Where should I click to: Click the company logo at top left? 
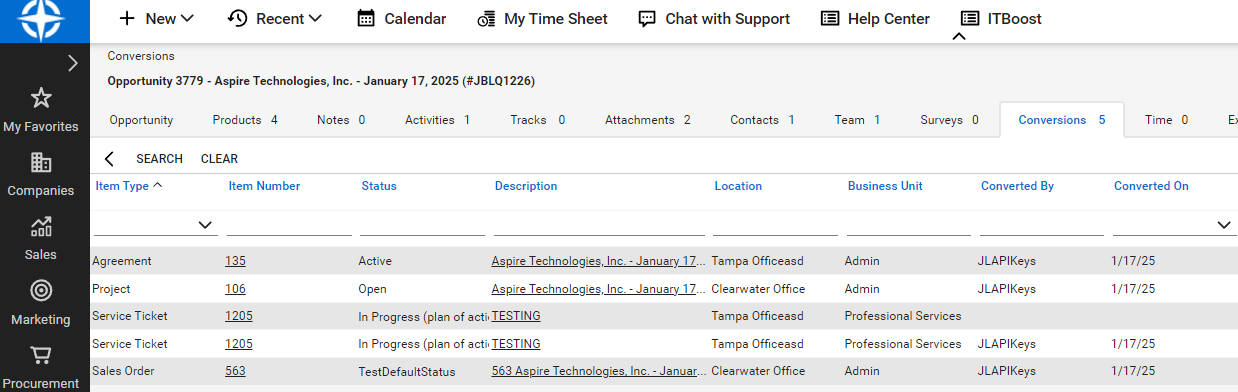(44, 21)
